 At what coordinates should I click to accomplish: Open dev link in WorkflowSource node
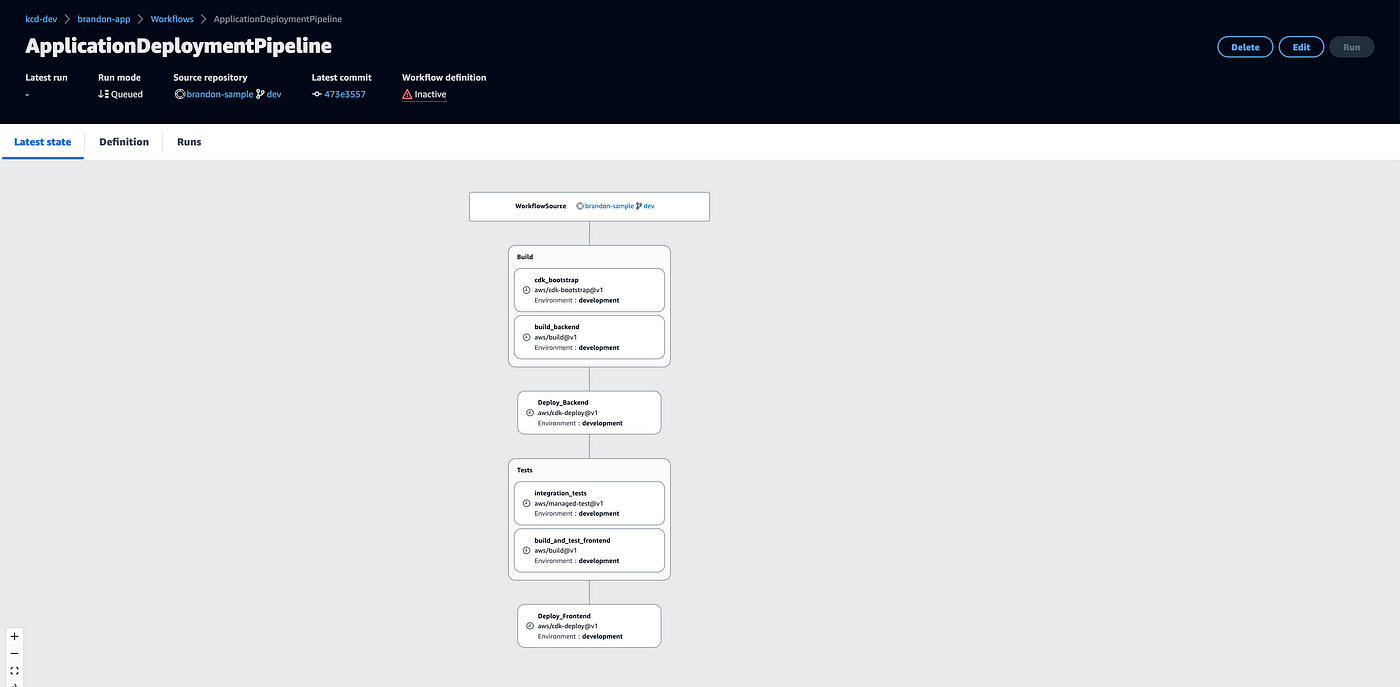tap(649, 206)
